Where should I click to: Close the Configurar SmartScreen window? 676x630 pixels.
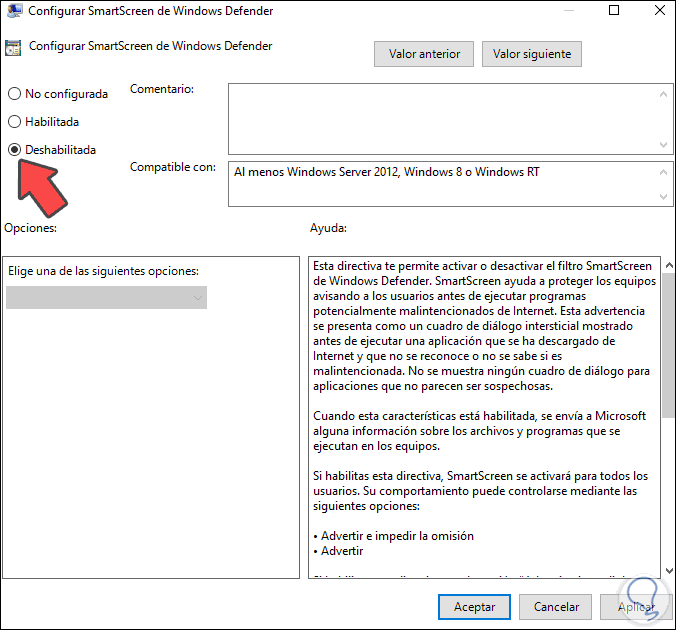click(660, 10)
